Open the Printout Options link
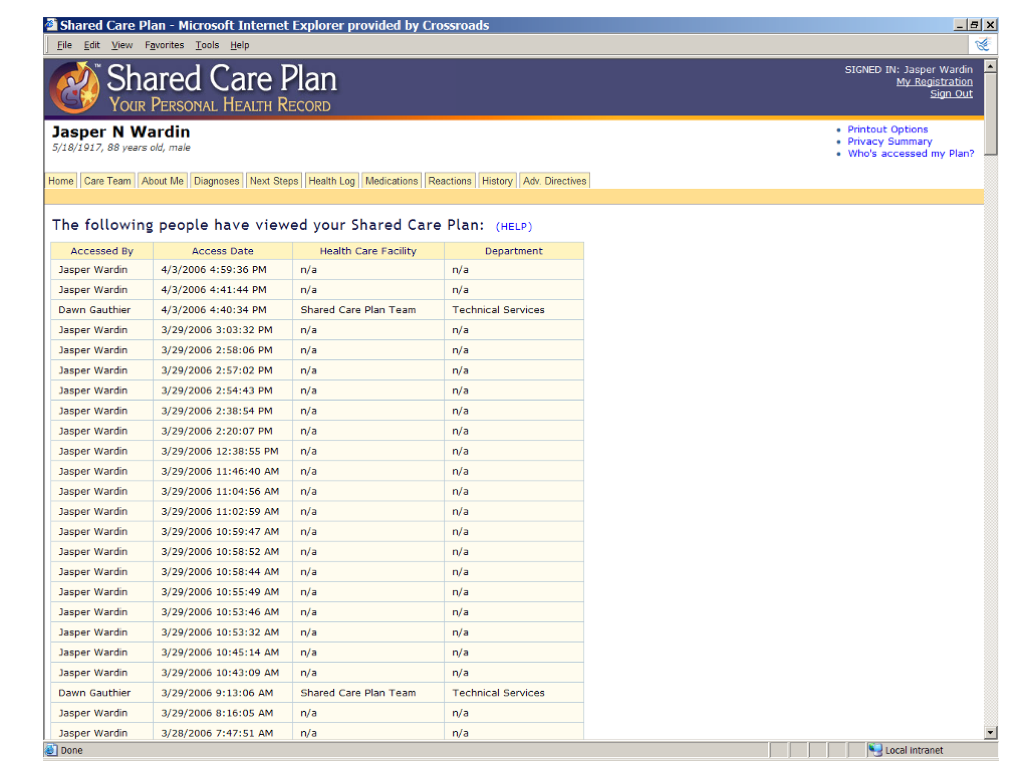The image size is (1024, 768). coord(888,129)
